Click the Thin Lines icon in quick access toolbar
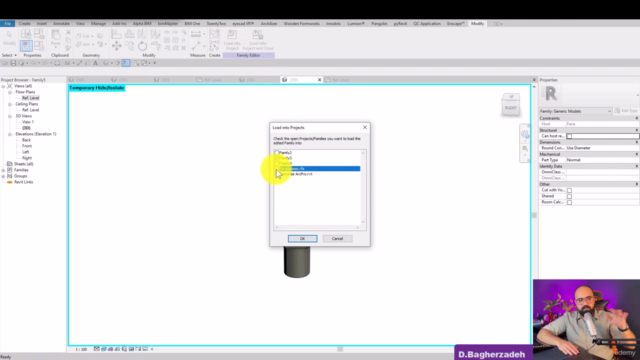This screenshot has width=640, height=360. tap(126, 63)
